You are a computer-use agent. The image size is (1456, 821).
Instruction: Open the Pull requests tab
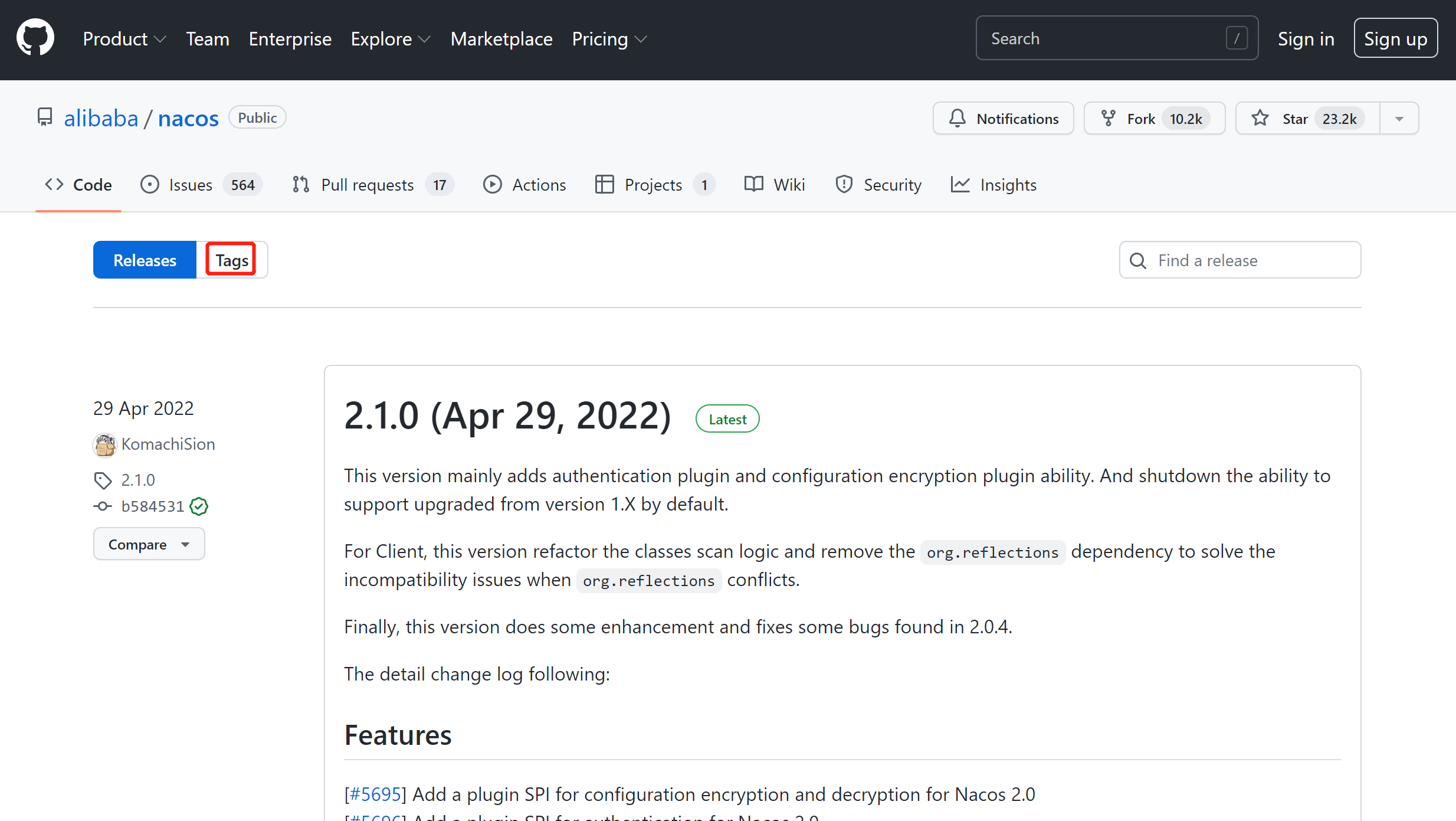tap(372, 185)
